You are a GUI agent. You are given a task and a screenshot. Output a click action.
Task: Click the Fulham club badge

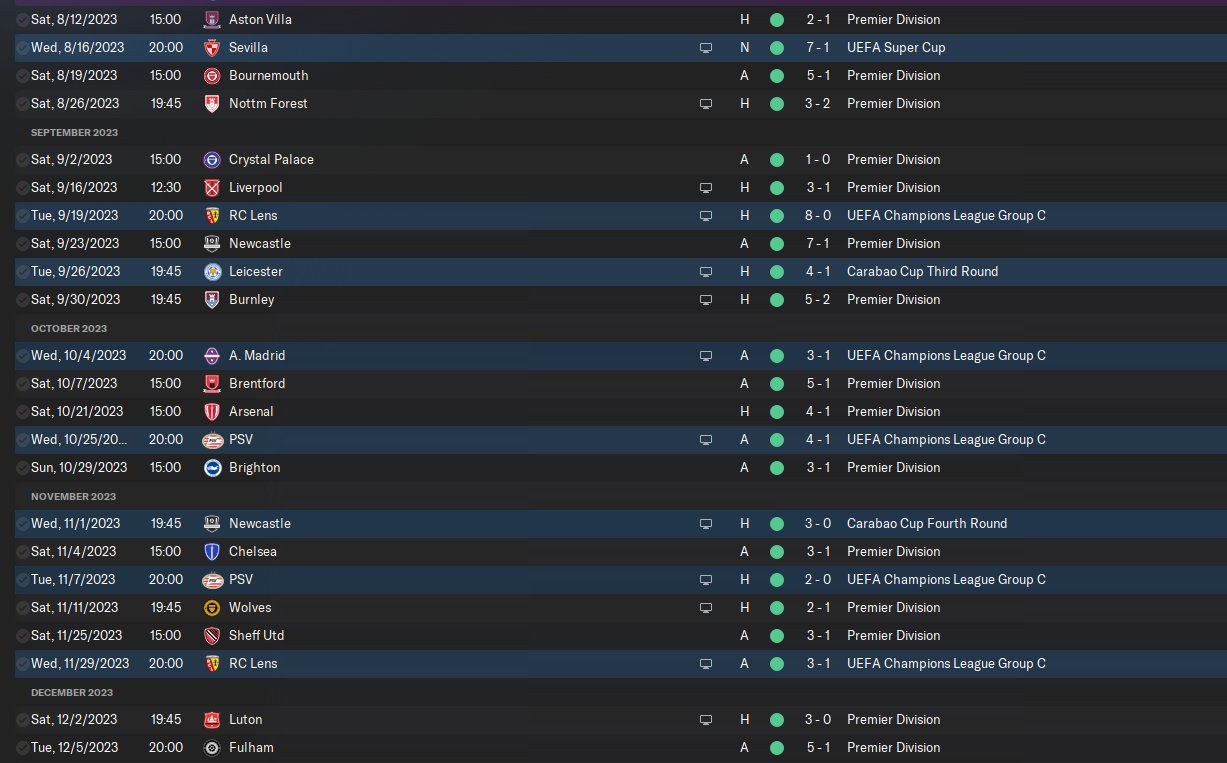pos(211,747)
